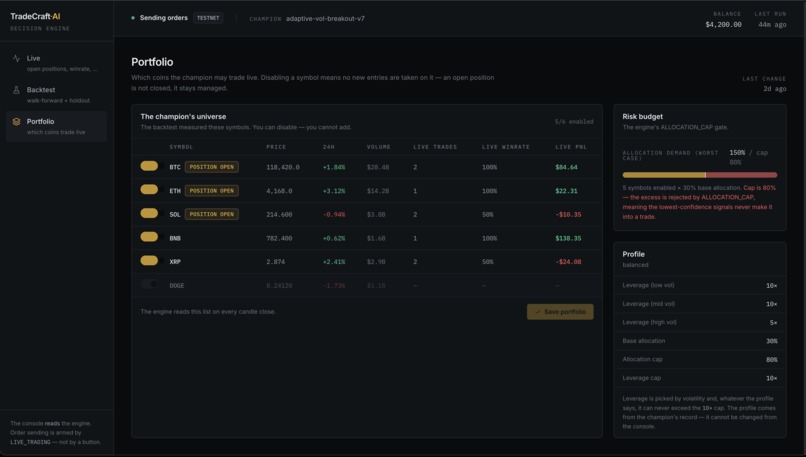Open the Live navigation item
The width and height of the screenshot is (806, 457).
click(x=56, y=63)
